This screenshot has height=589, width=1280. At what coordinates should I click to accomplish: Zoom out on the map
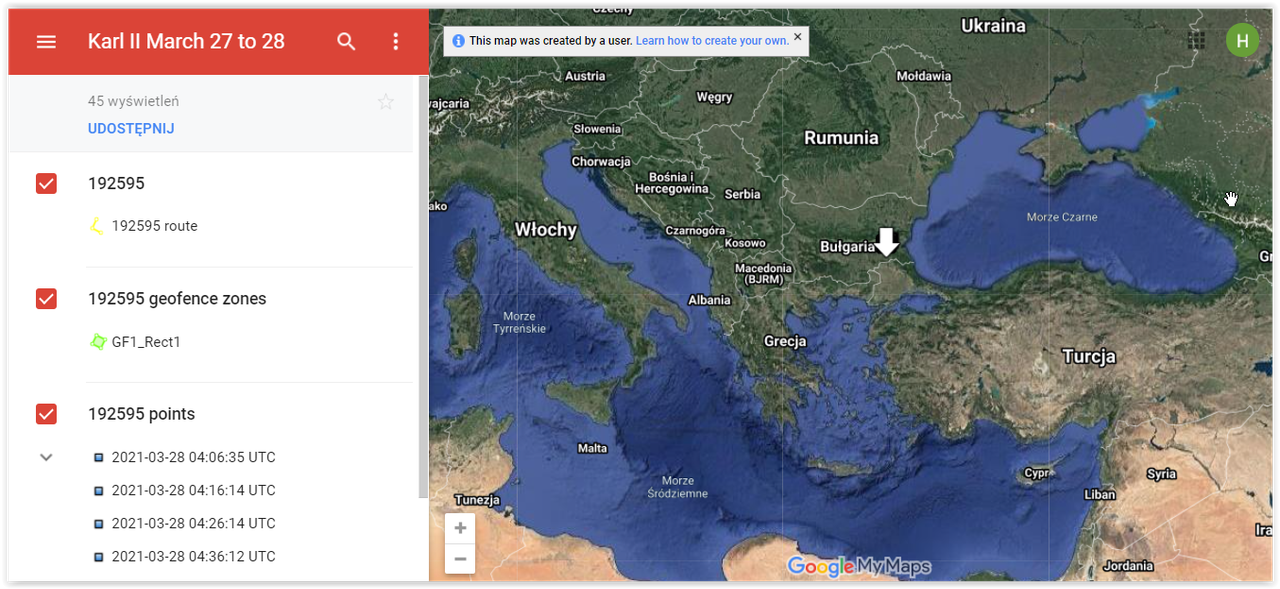[460, 559]
